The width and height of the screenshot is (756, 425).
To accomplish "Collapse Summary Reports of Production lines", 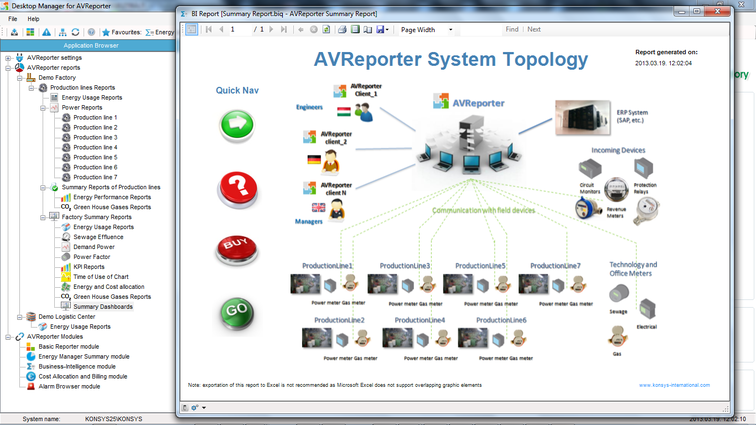I will point(43,187).
